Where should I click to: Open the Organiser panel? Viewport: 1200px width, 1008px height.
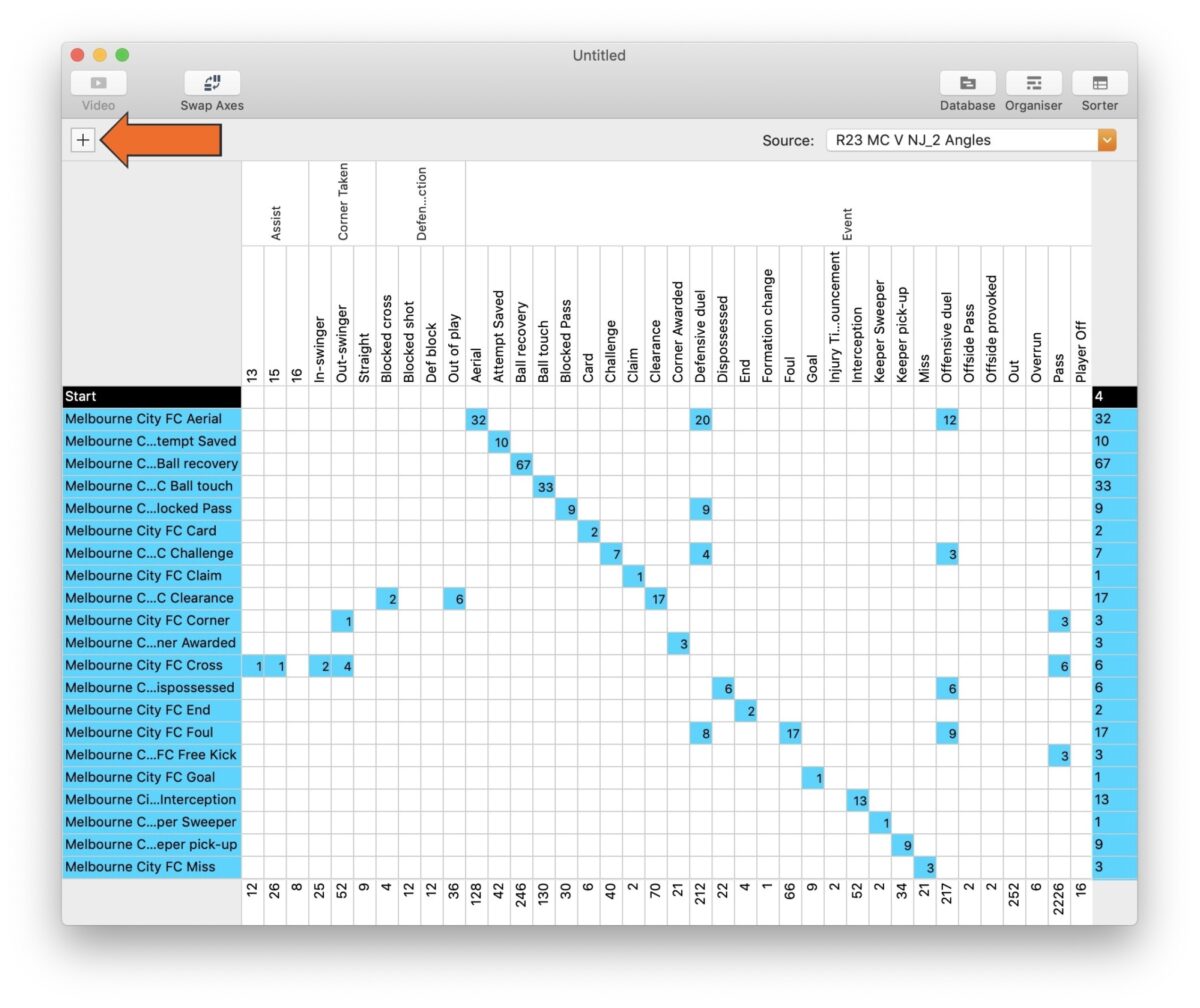coord(1033,85)
